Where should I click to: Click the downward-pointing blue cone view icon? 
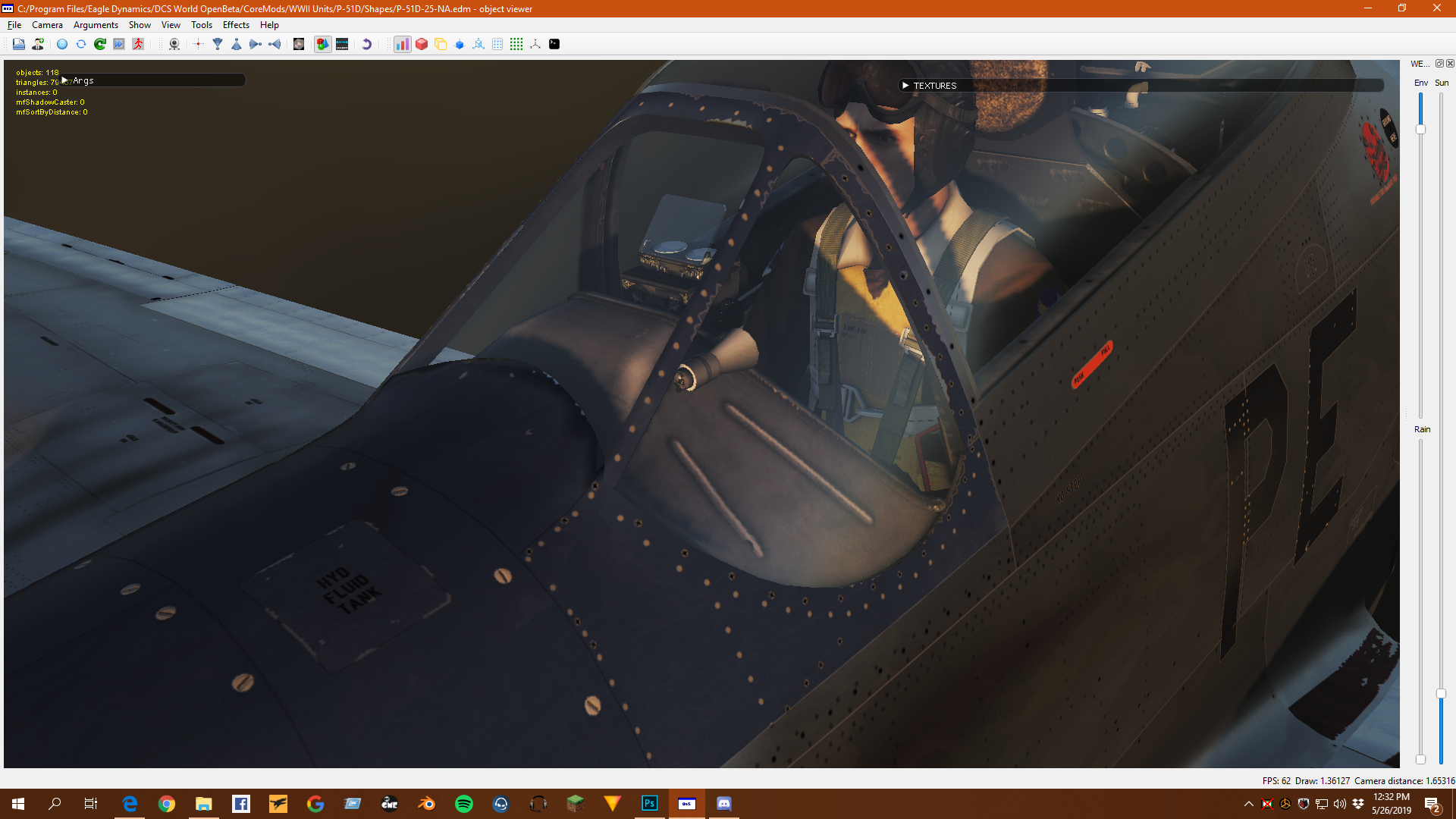click(218, 44)
